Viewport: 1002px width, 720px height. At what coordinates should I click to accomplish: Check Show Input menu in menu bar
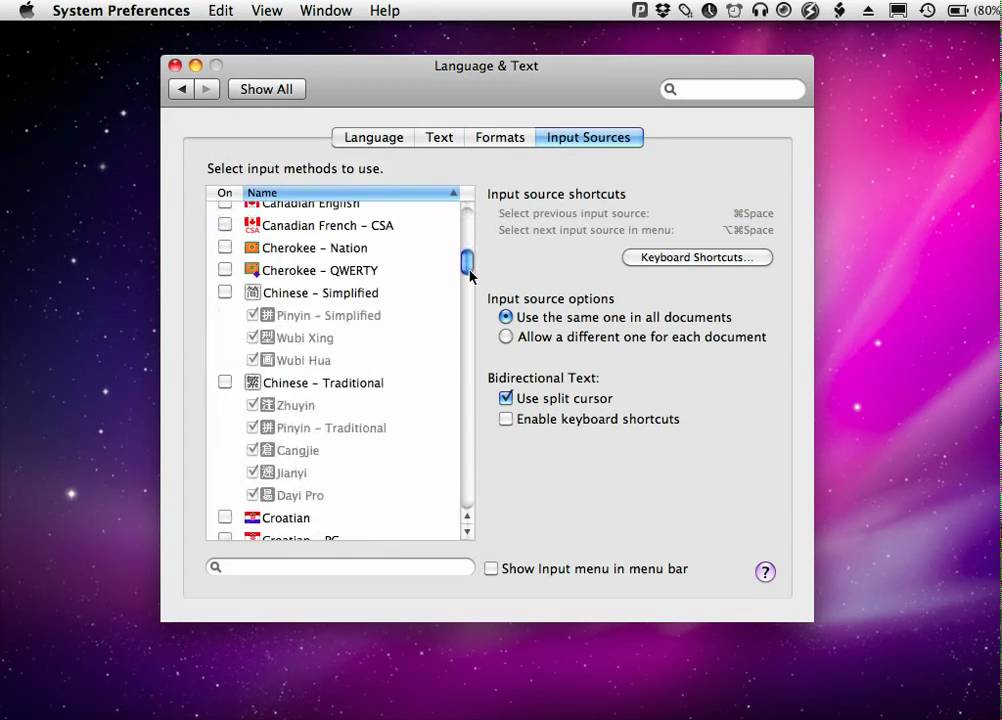coord(491,569)
